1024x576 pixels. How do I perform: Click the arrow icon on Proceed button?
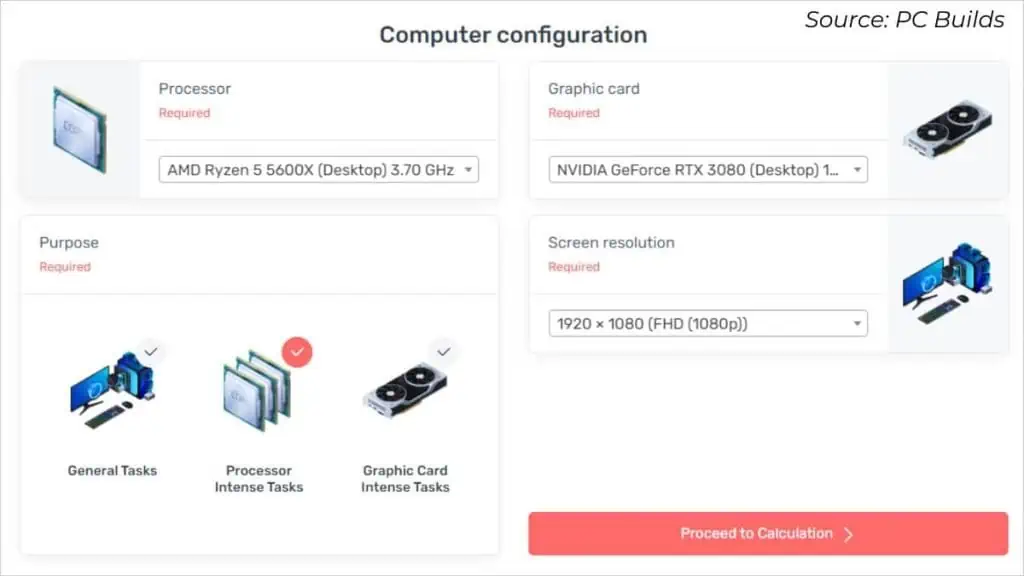click(848, 534)
